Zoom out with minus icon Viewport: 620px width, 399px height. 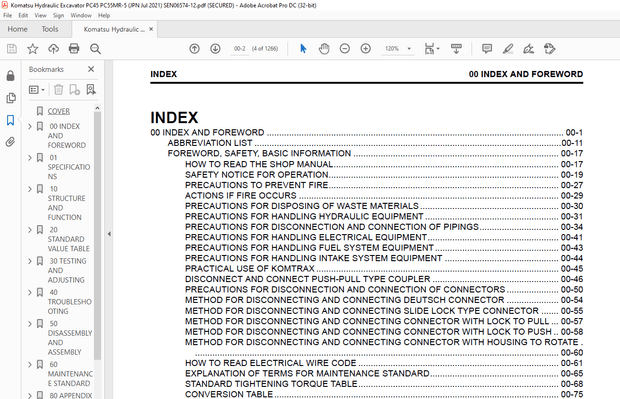[x=345, y=49]
